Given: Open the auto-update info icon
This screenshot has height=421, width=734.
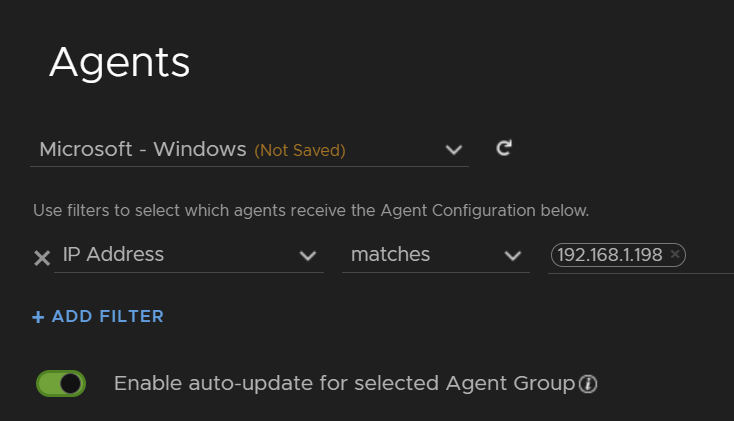Looking at the screenshot, I should 588,384.
